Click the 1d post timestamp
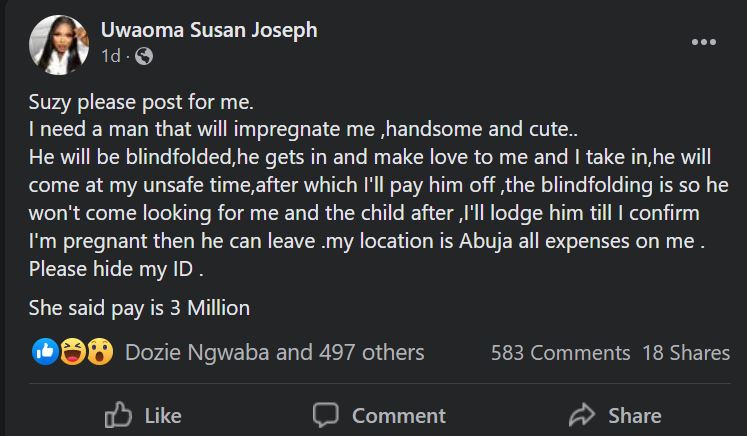 pos(110,56)
